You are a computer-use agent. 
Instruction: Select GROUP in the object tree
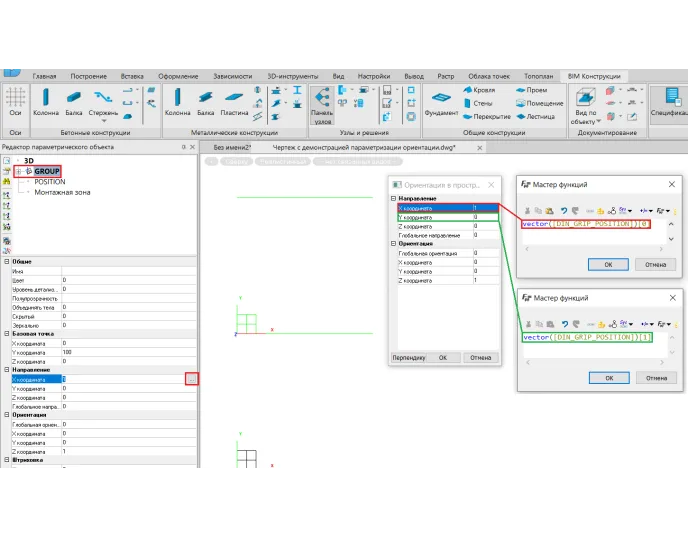point(47,171)
